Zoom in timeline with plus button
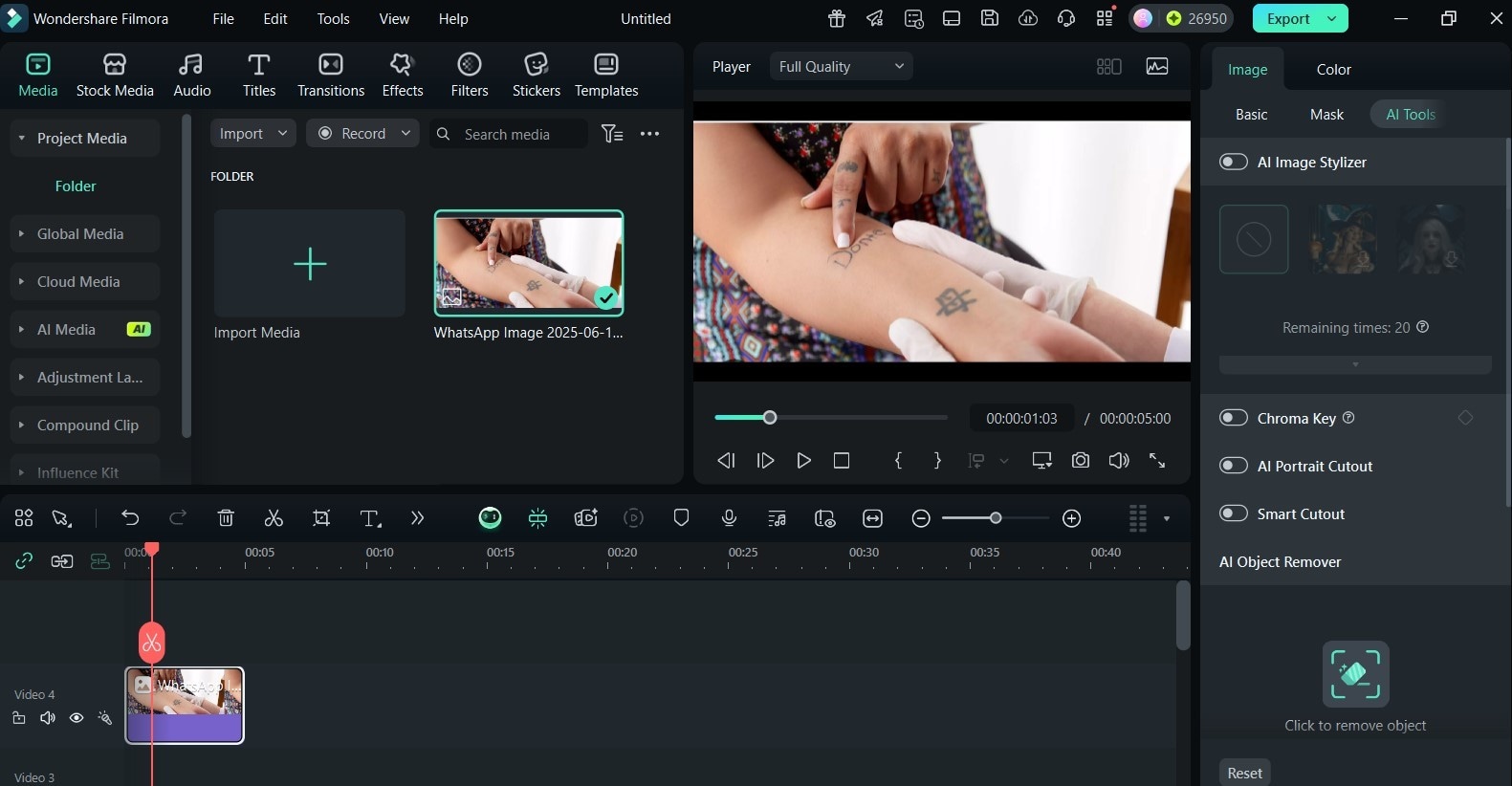 click(x=1072, y=518)
